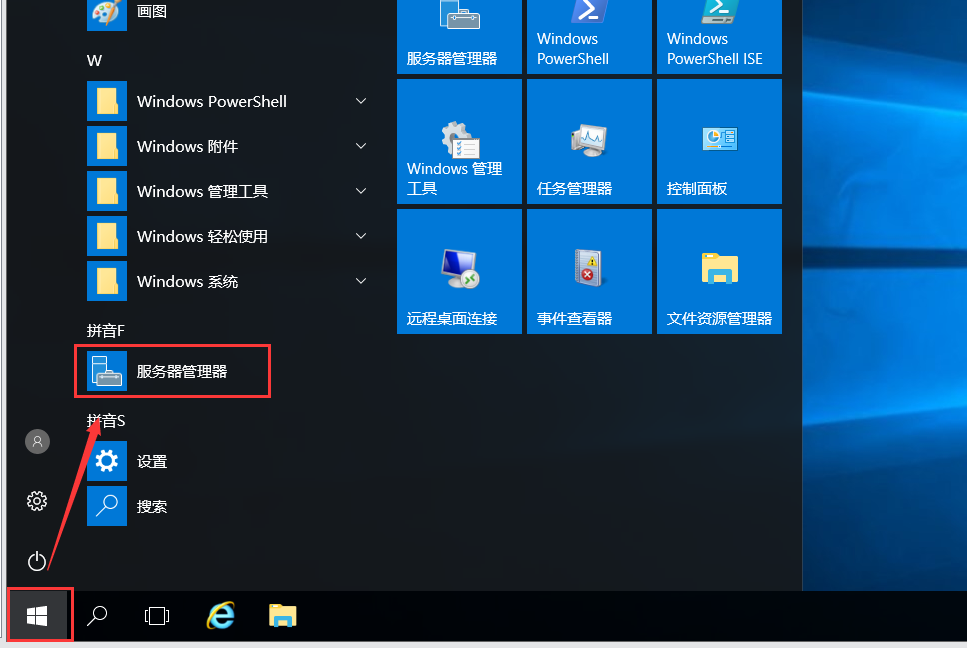Viewport: 967px width, 648px height.
Task: Click the Windows PowerShell folder icon in the list
Action: click(x=107, y=101)
